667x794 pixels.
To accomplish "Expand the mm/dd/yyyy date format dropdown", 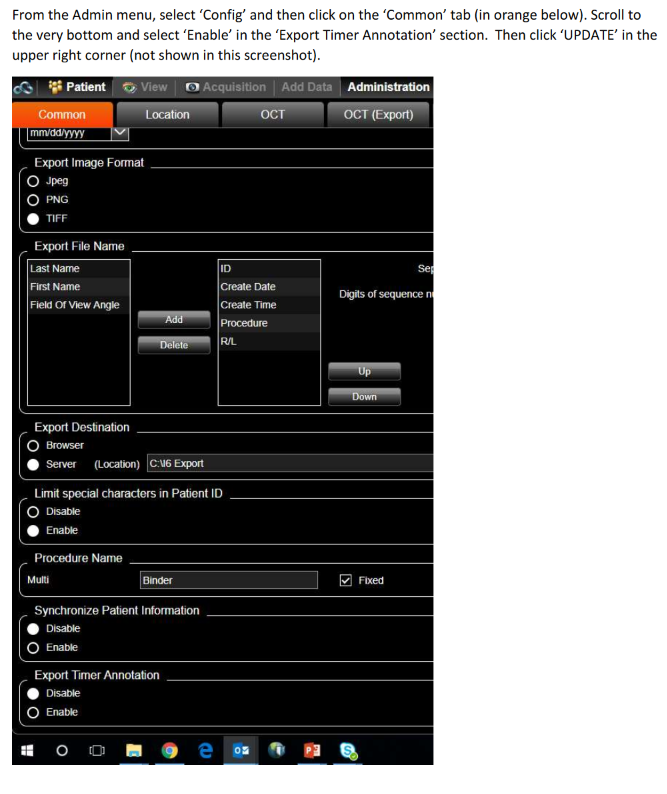I will pos(120,133).
